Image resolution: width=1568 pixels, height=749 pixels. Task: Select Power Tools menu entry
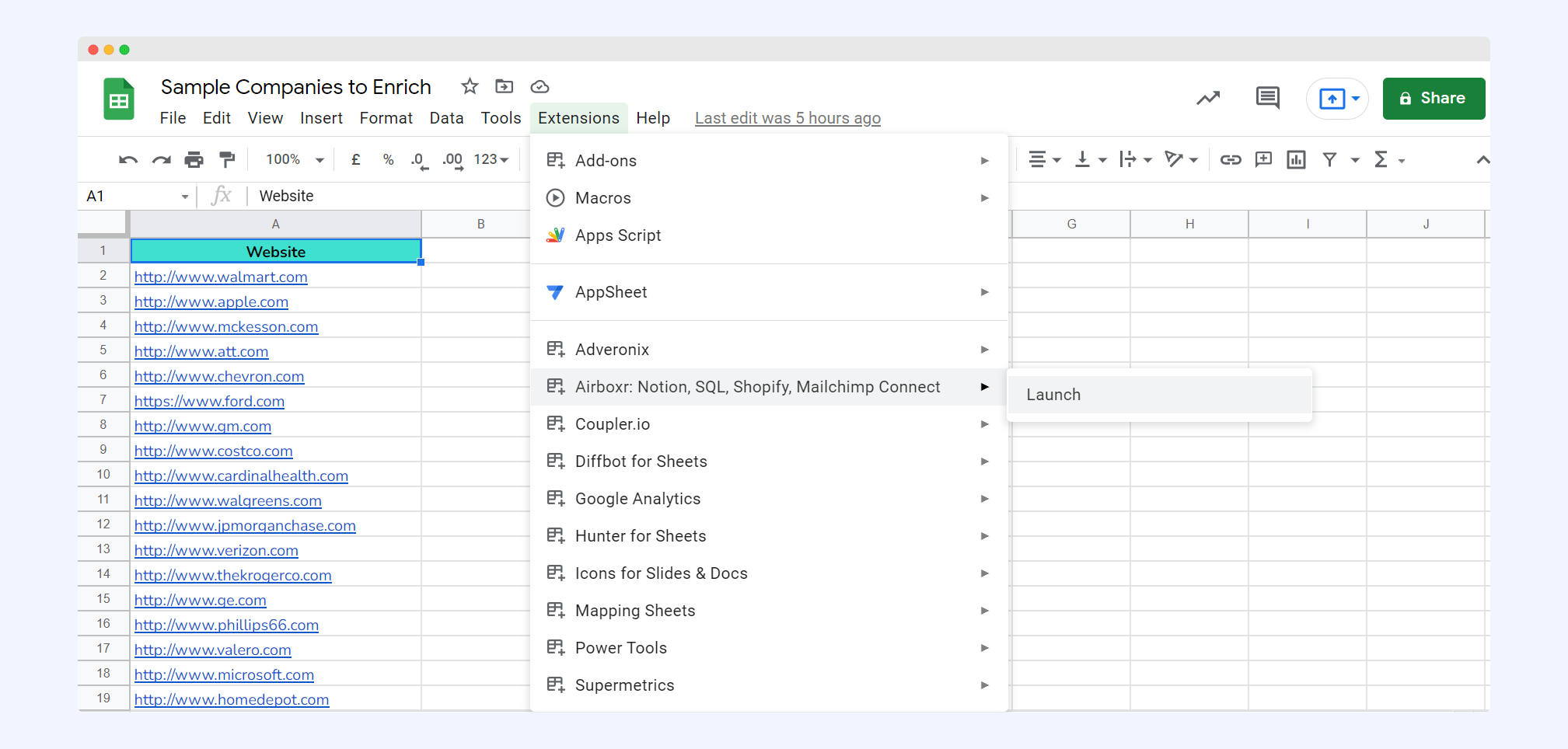(769, 648)
